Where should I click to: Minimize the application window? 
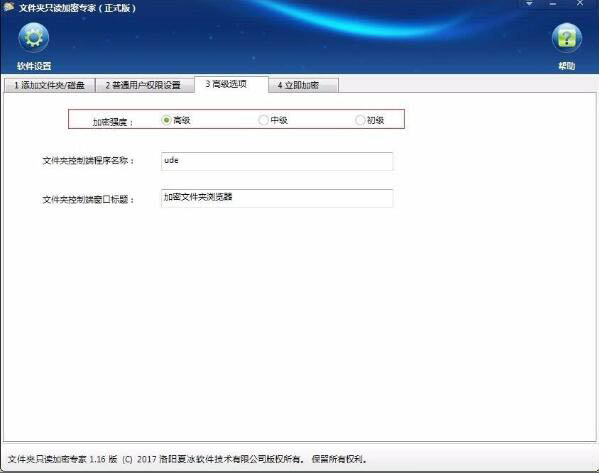click(x=553, y=3)
